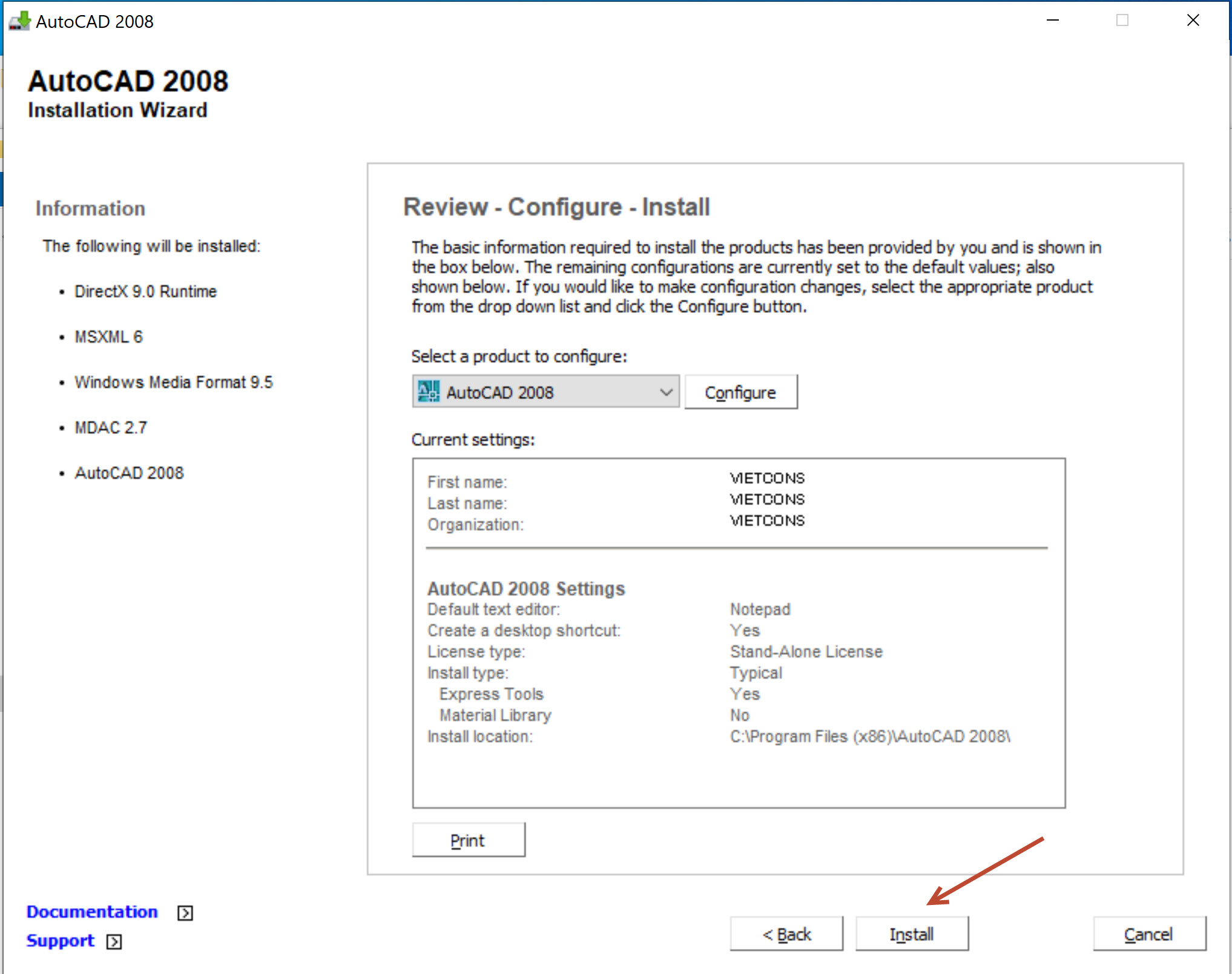This screenshot has height=974, width=1232.
Task: Print the current settings
Action: point(468,840)
